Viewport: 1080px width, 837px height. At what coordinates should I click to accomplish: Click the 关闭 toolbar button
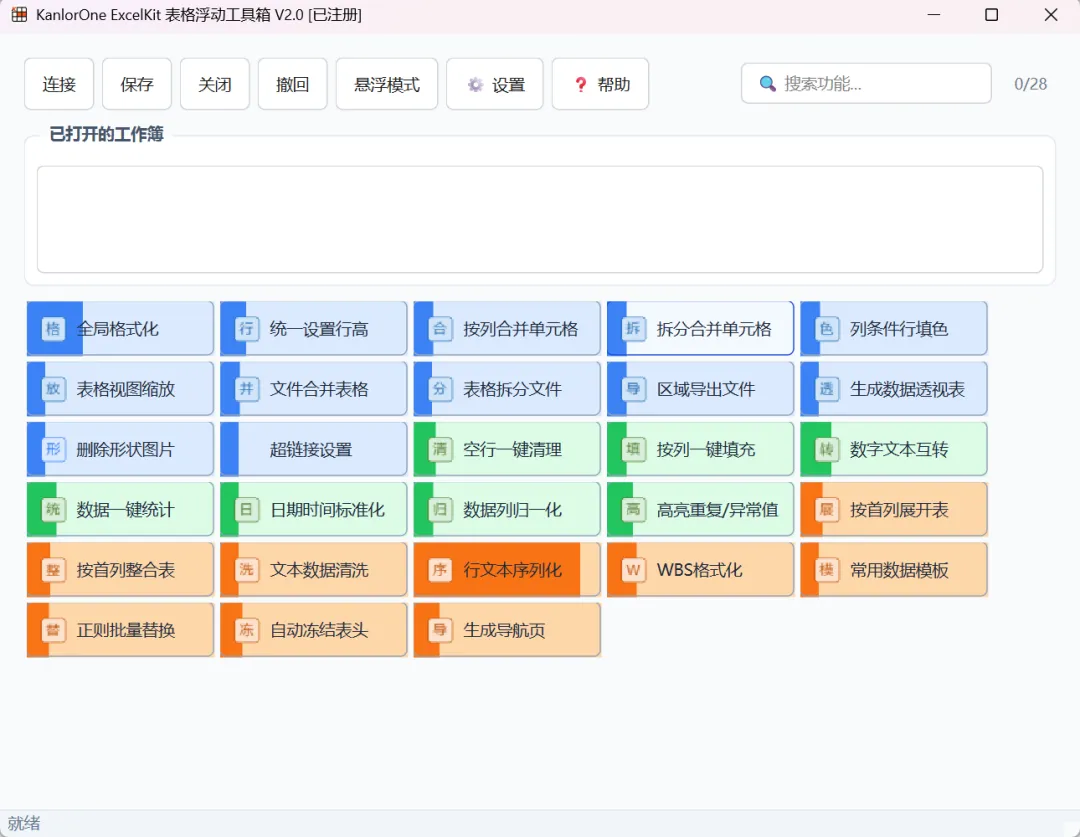[215, 84]
